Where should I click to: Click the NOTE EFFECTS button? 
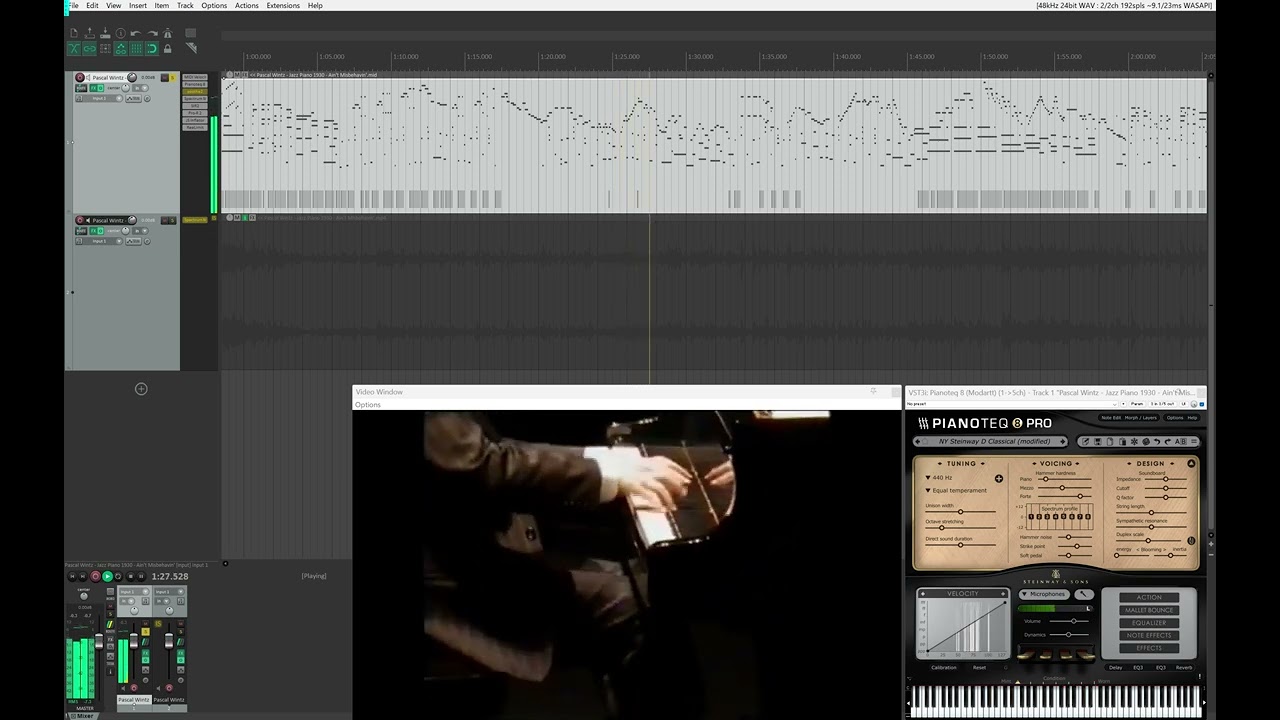(x=1149, y=635)
